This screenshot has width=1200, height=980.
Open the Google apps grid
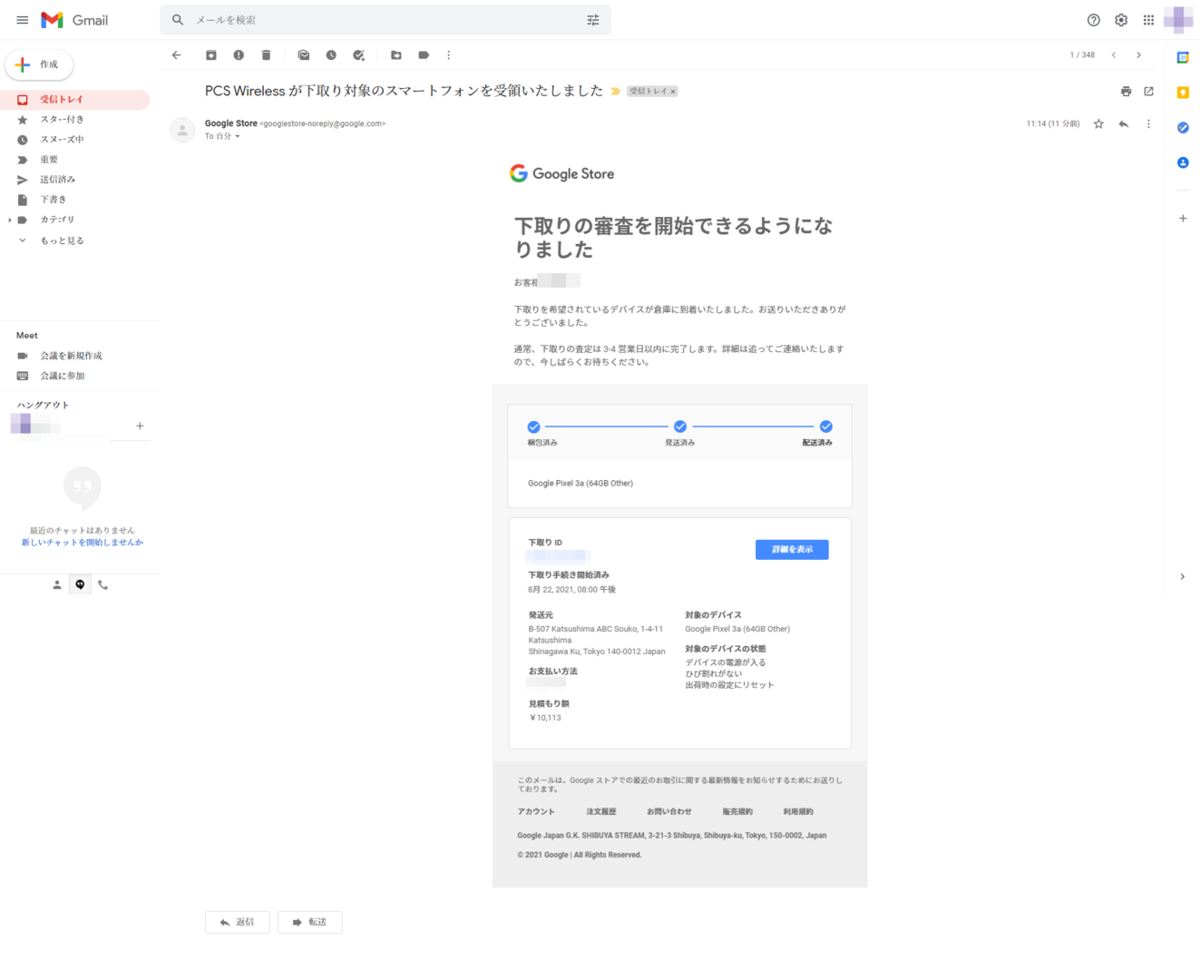[1149, 20]
